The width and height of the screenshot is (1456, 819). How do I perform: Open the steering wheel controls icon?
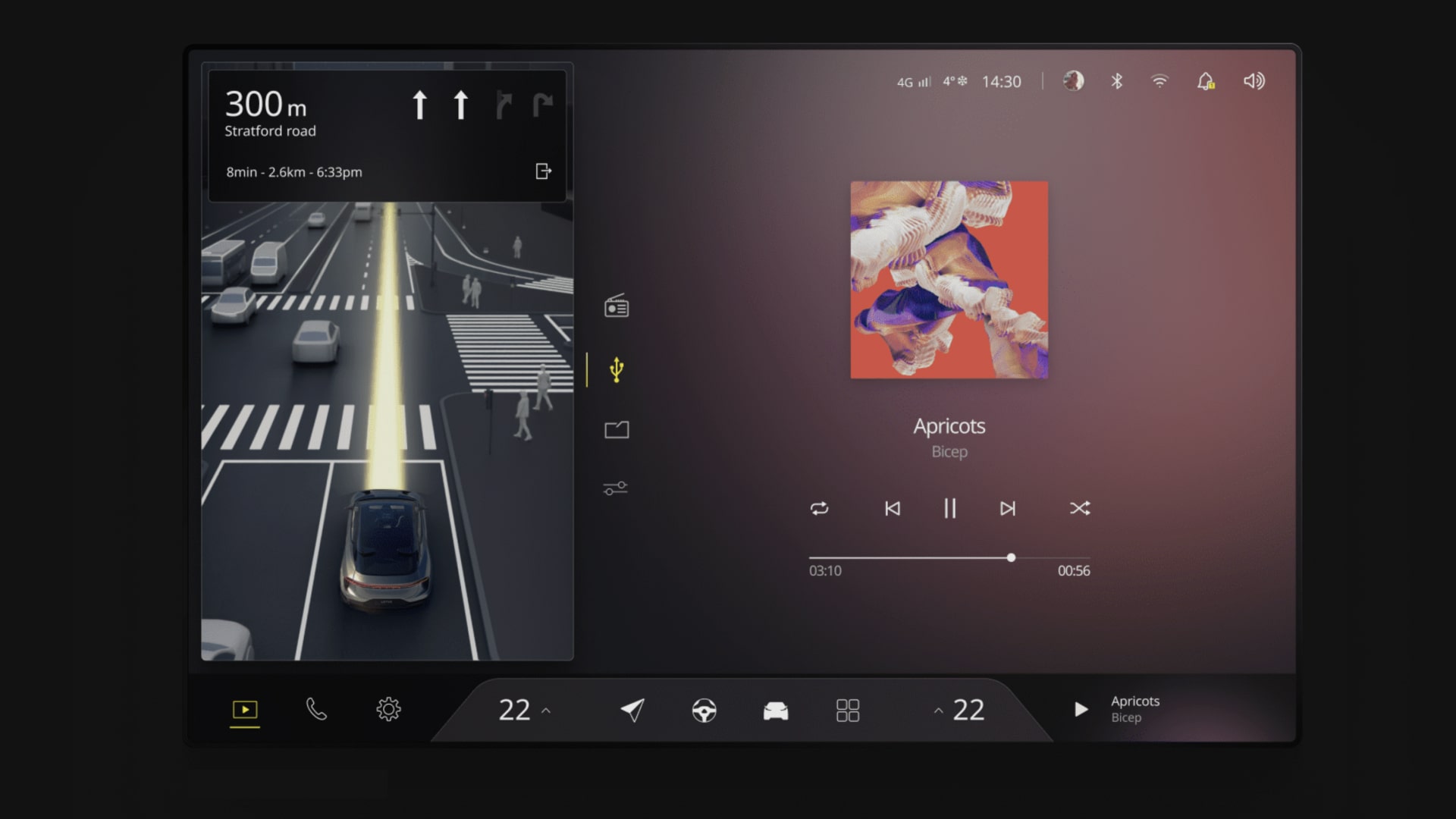coord(703,710)
